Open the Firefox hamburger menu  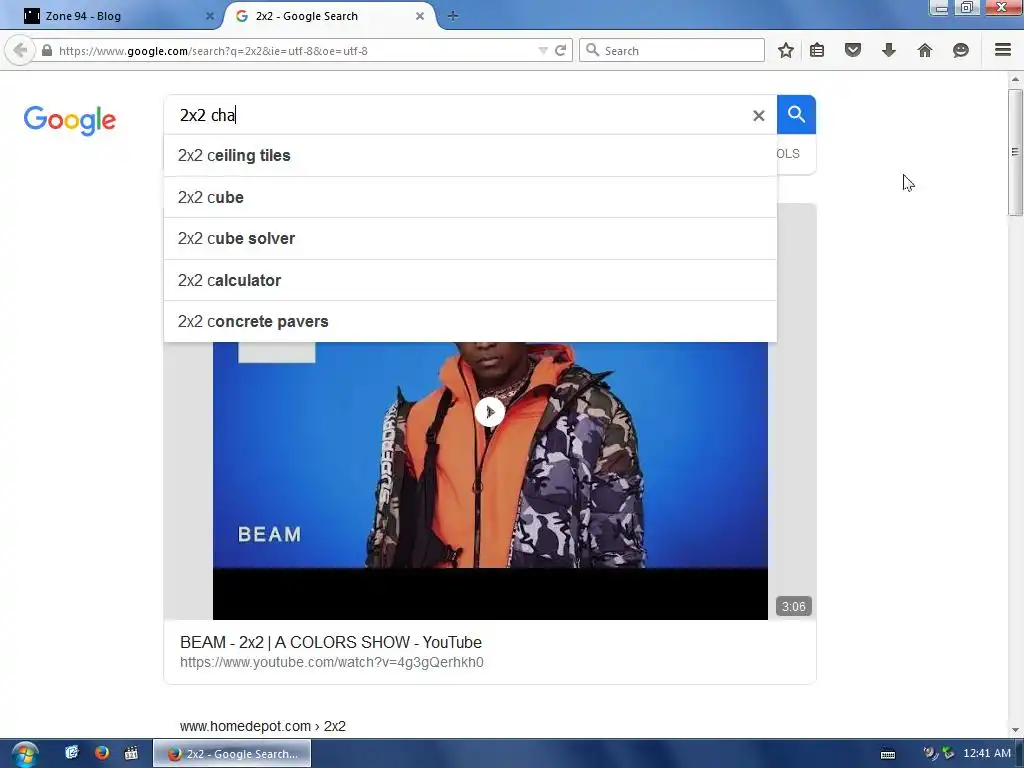(1003, 50)
